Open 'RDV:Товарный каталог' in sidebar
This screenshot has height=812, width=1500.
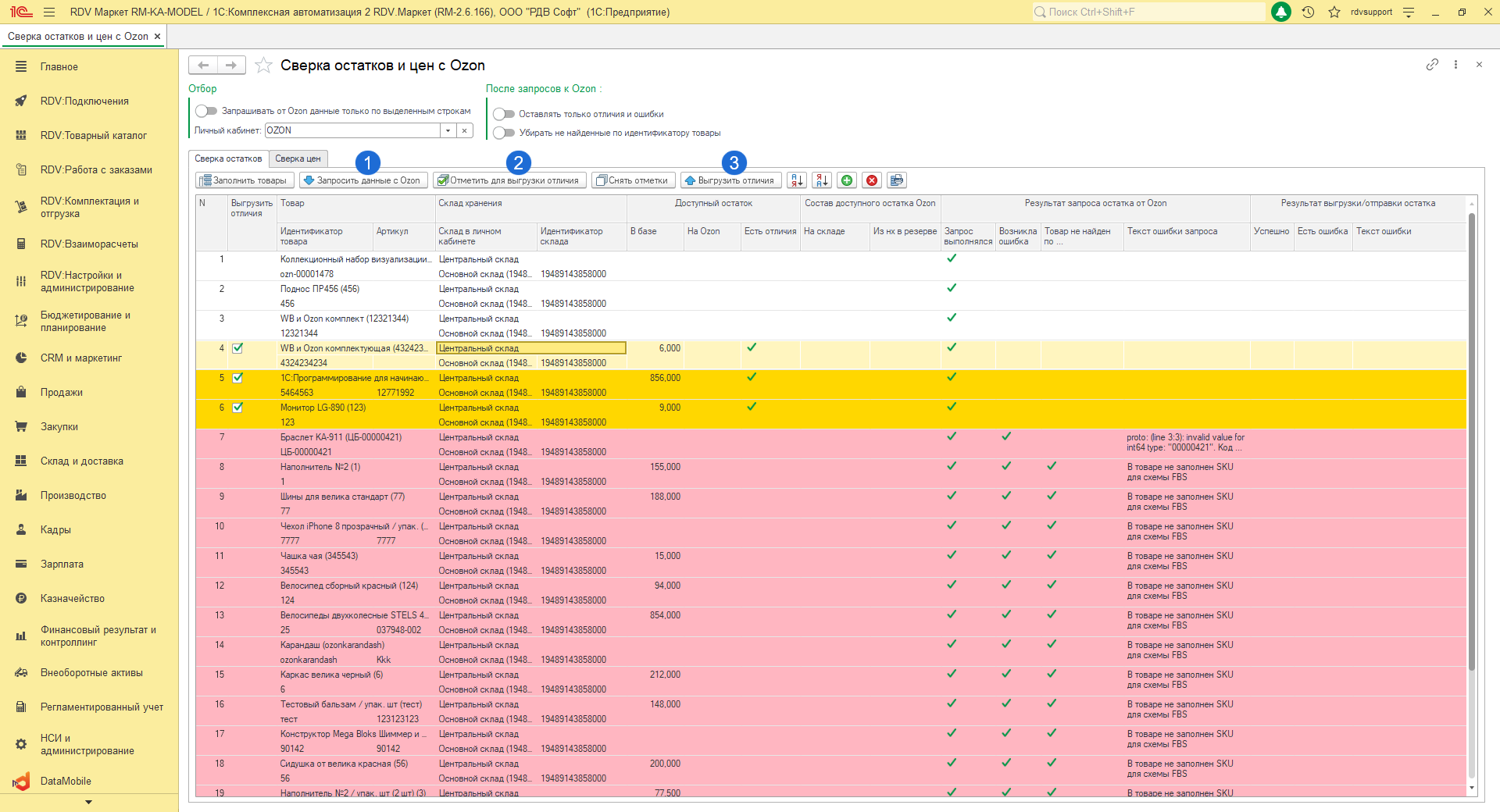[x=93, y=135]
